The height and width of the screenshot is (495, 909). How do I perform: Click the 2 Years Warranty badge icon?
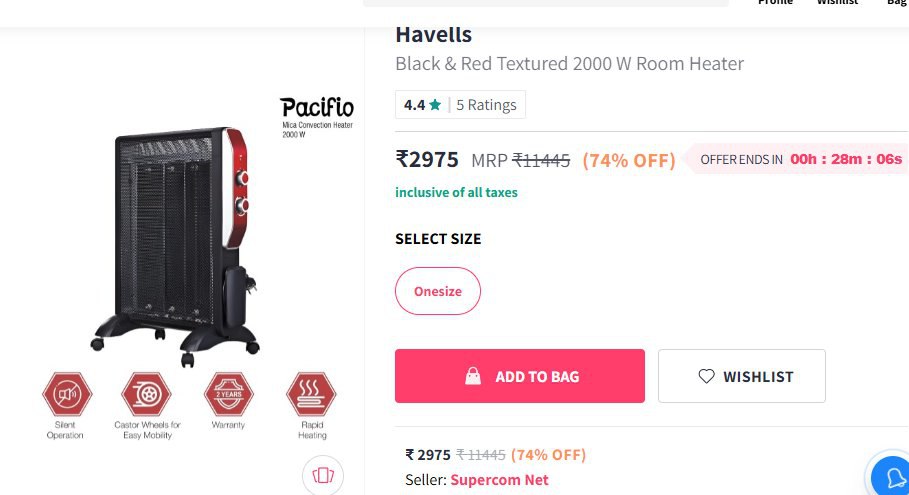pos(228,394)
